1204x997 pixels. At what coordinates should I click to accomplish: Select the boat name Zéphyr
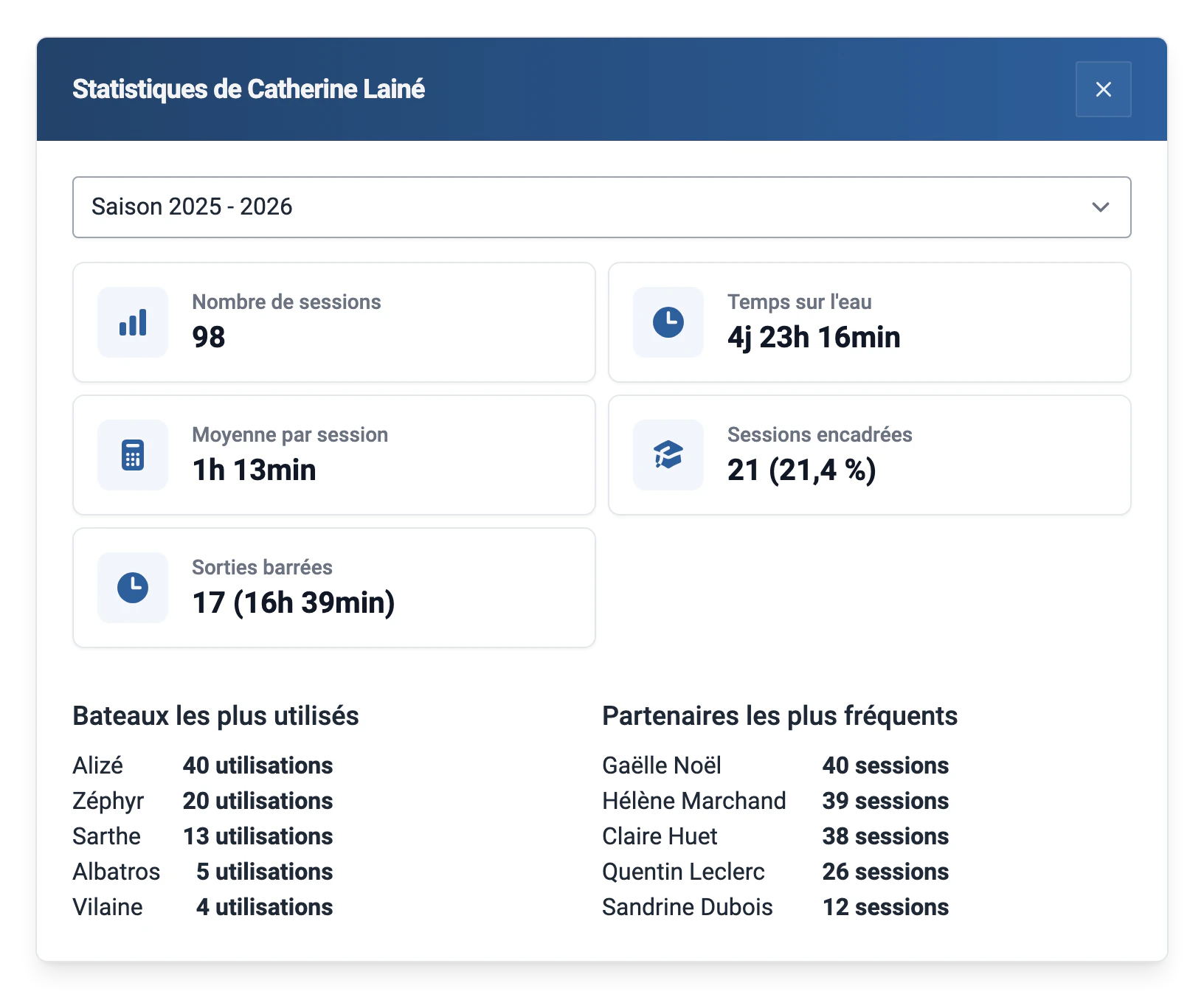(108, 801)
